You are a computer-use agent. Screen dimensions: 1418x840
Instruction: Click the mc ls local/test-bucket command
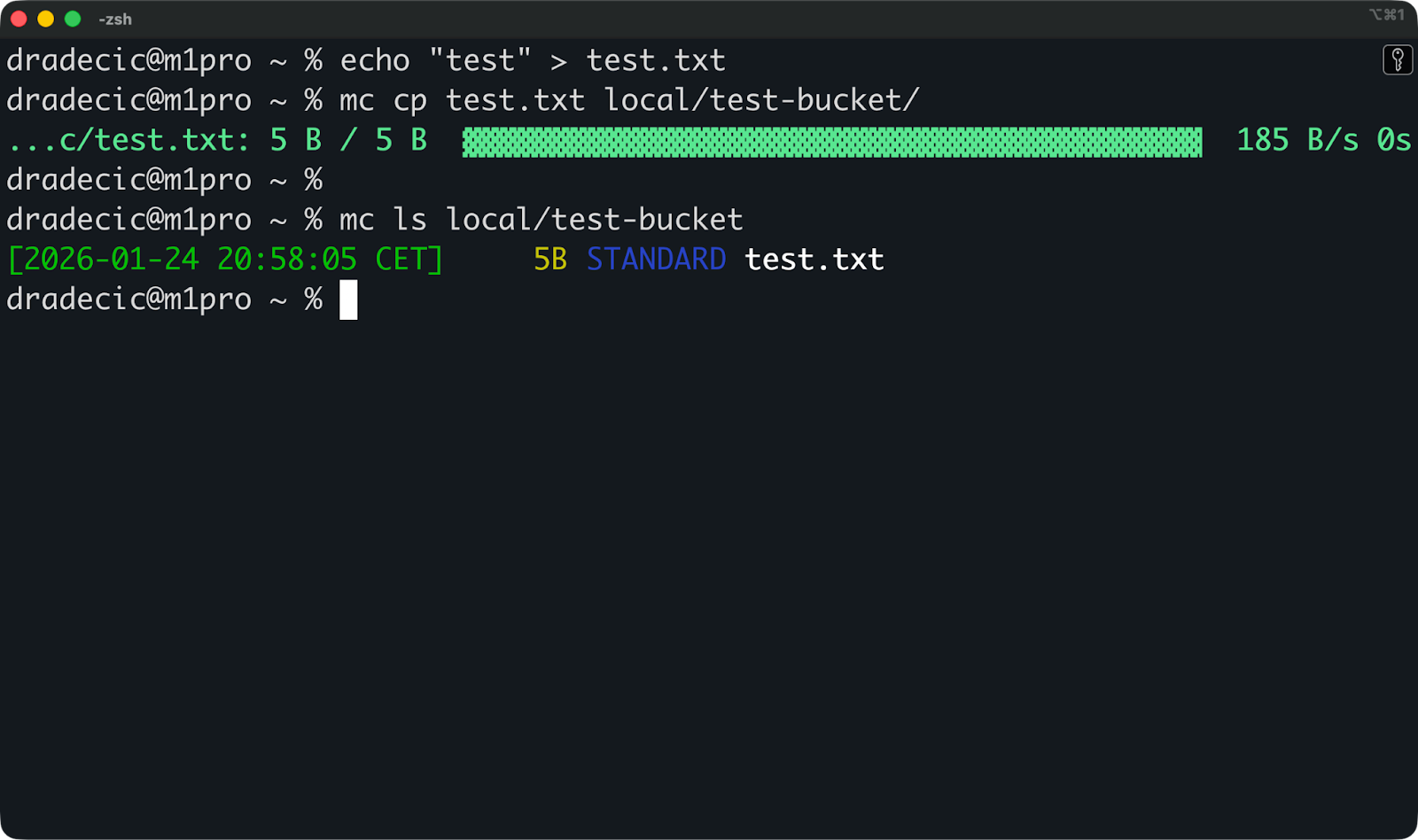[x=541, y=219]
